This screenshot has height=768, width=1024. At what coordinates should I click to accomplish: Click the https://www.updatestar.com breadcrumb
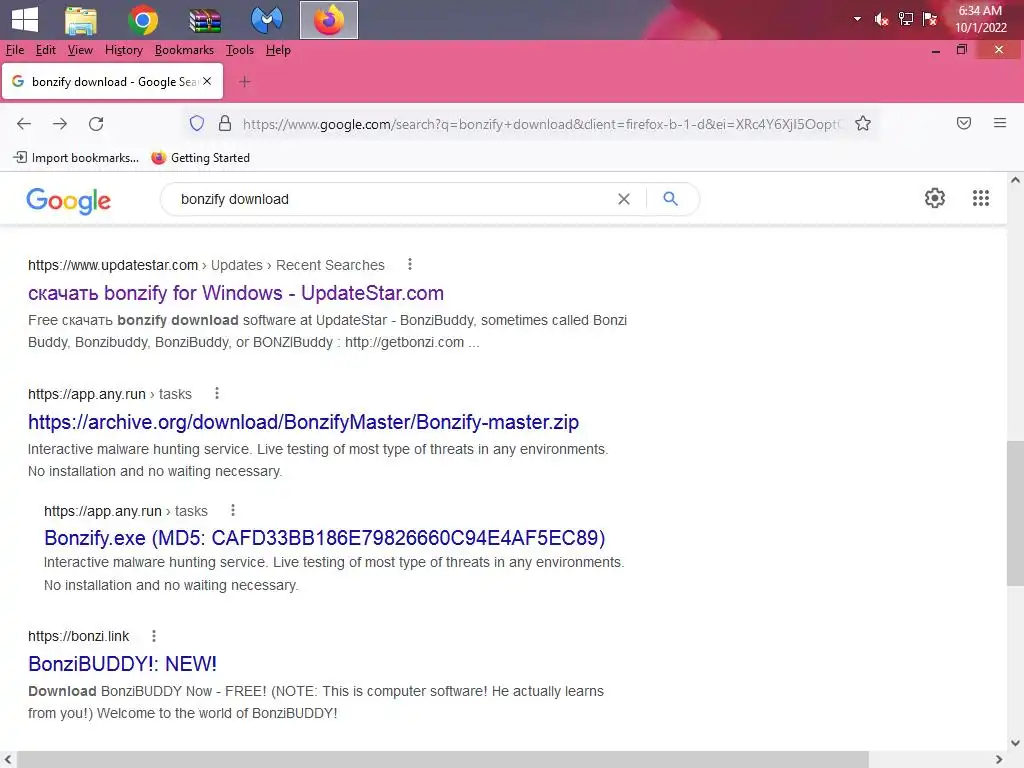tap(113, 265)
